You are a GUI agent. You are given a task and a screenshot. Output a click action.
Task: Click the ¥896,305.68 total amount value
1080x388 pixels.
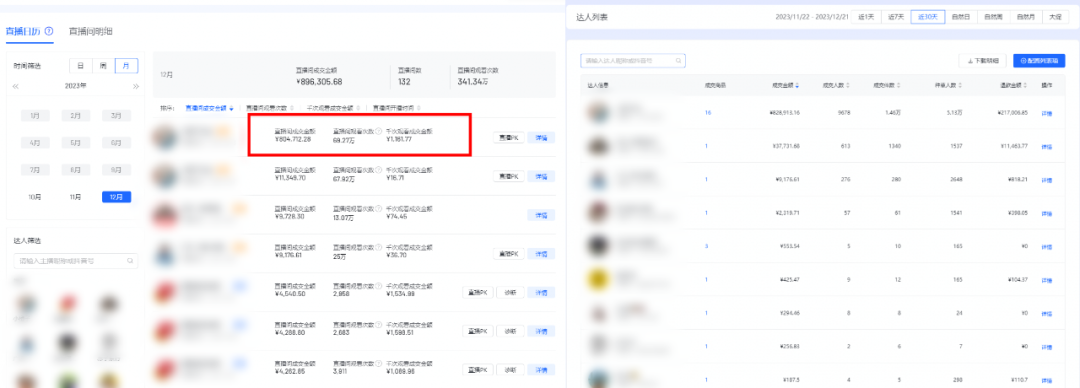319,82
